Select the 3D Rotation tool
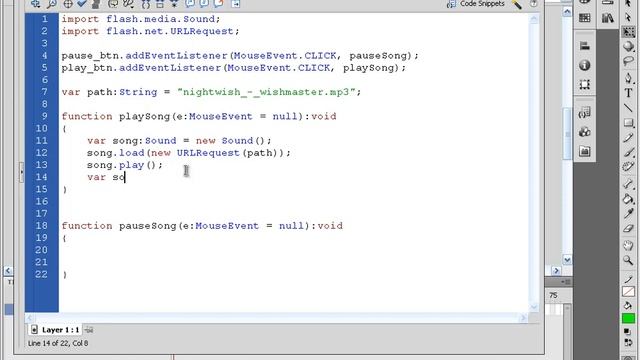The height and width of the screenshot is (360, 640). (628, 46)
